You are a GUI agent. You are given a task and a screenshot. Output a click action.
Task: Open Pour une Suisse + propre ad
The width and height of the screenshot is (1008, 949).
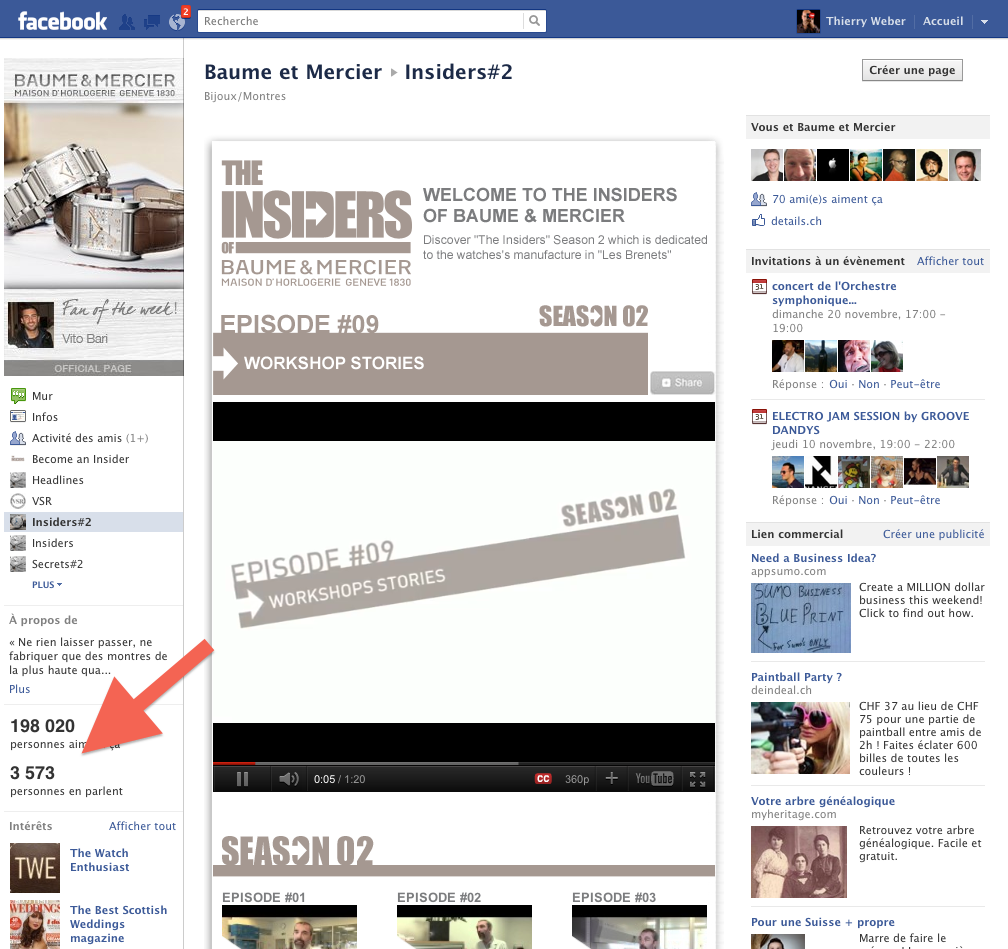pyautogui.click(x=823, y=923)
